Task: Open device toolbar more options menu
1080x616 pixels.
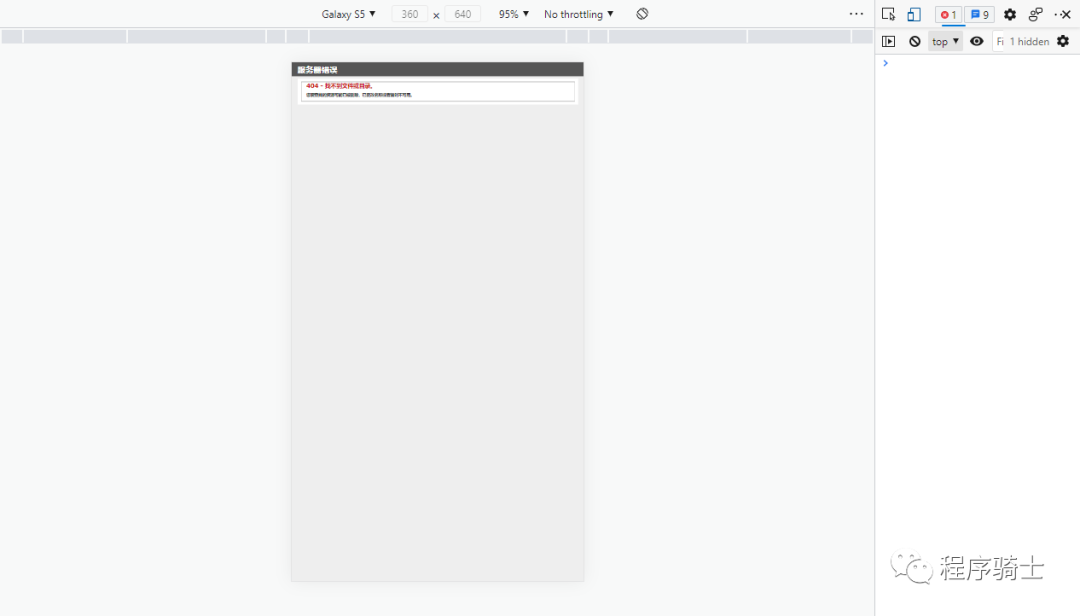Action: [856, 14]
